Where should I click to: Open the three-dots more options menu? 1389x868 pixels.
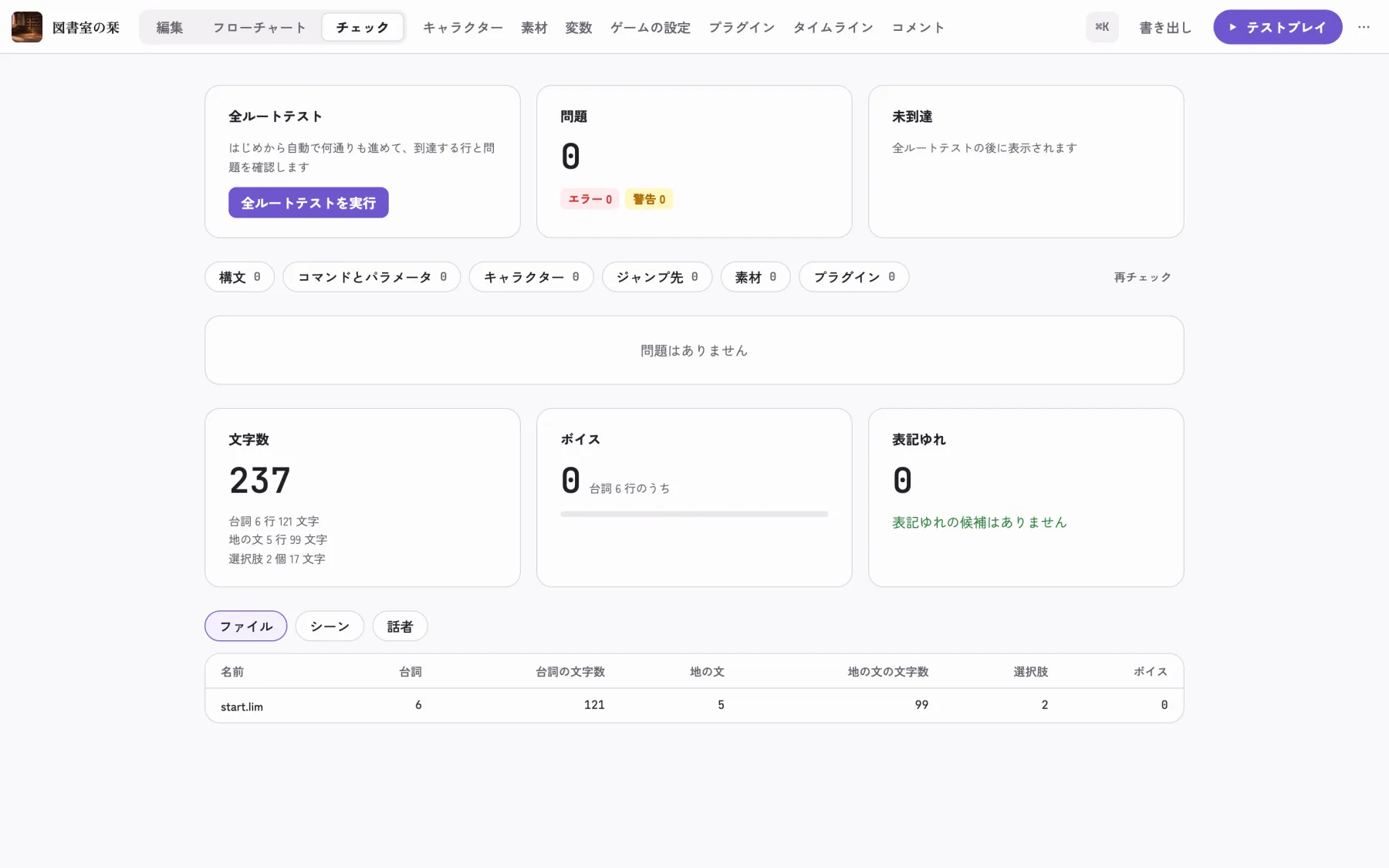(1364, 27)
